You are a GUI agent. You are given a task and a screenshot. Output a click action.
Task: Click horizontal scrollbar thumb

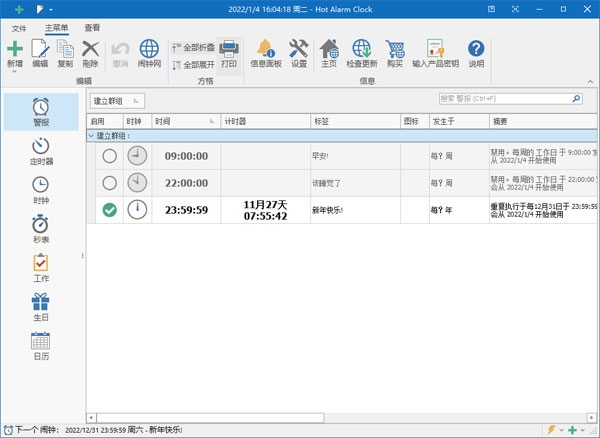point(210,417)
